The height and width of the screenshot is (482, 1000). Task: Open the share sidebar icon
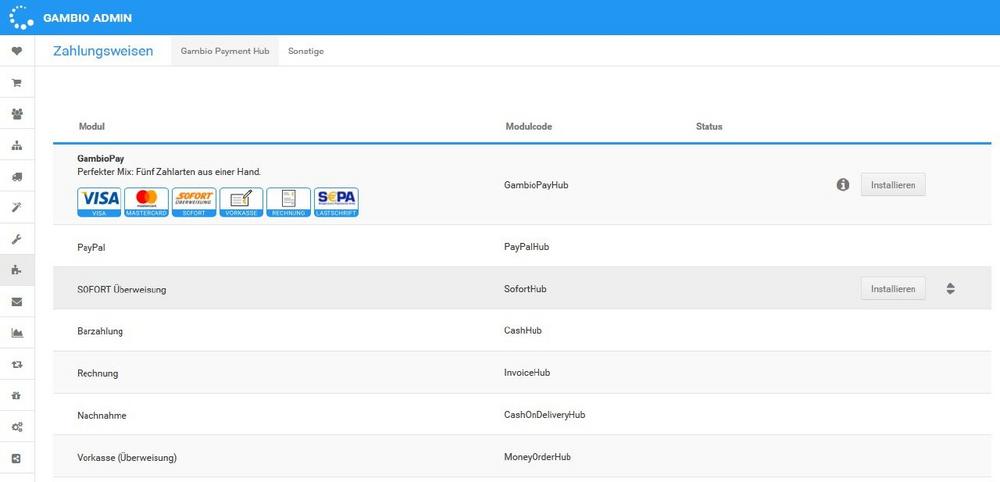tap(17, 458)
